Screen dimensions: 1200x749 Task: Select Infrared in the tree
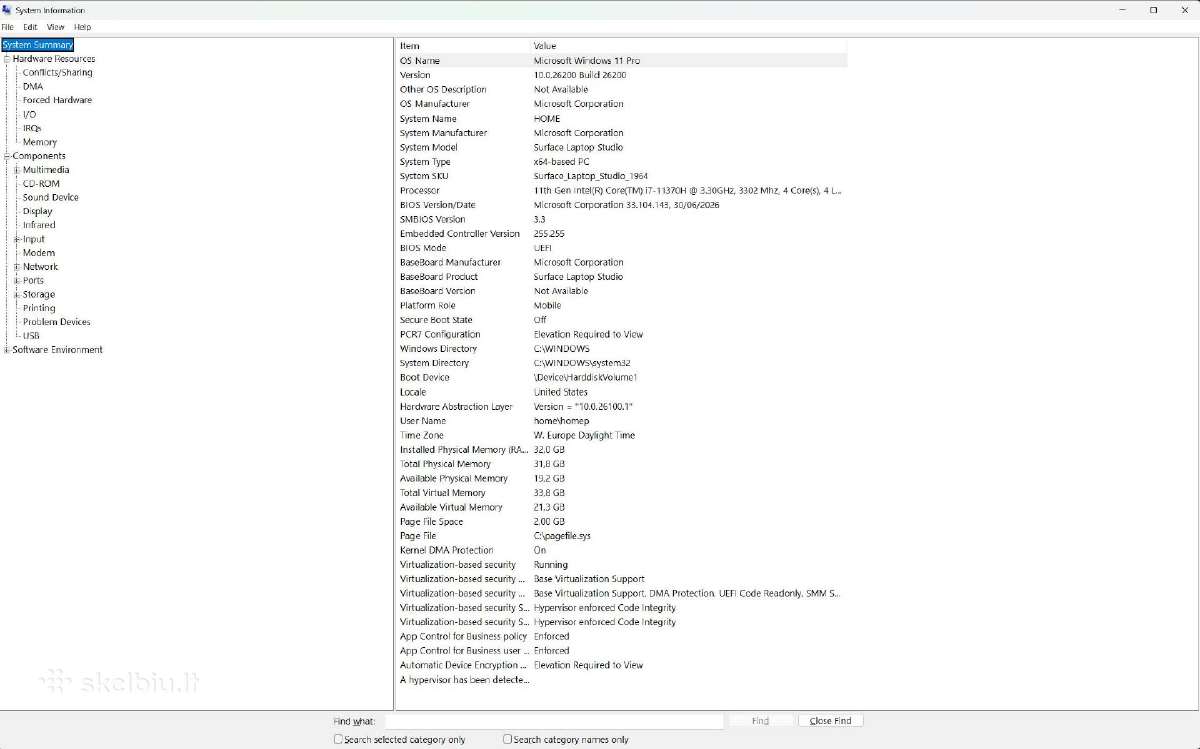coord(39,225)
